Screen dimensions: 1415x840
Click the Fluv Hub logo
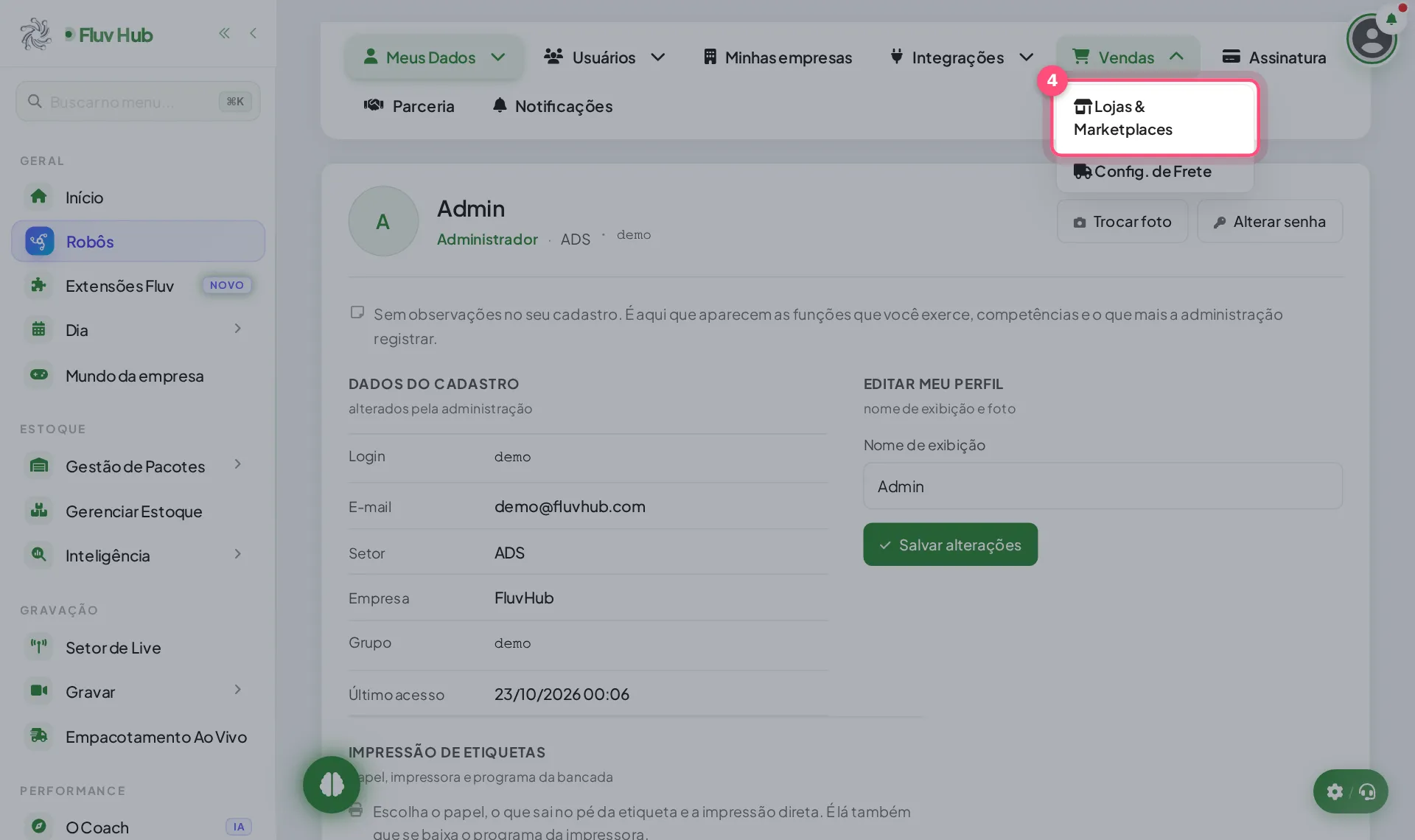pos(87,35)
